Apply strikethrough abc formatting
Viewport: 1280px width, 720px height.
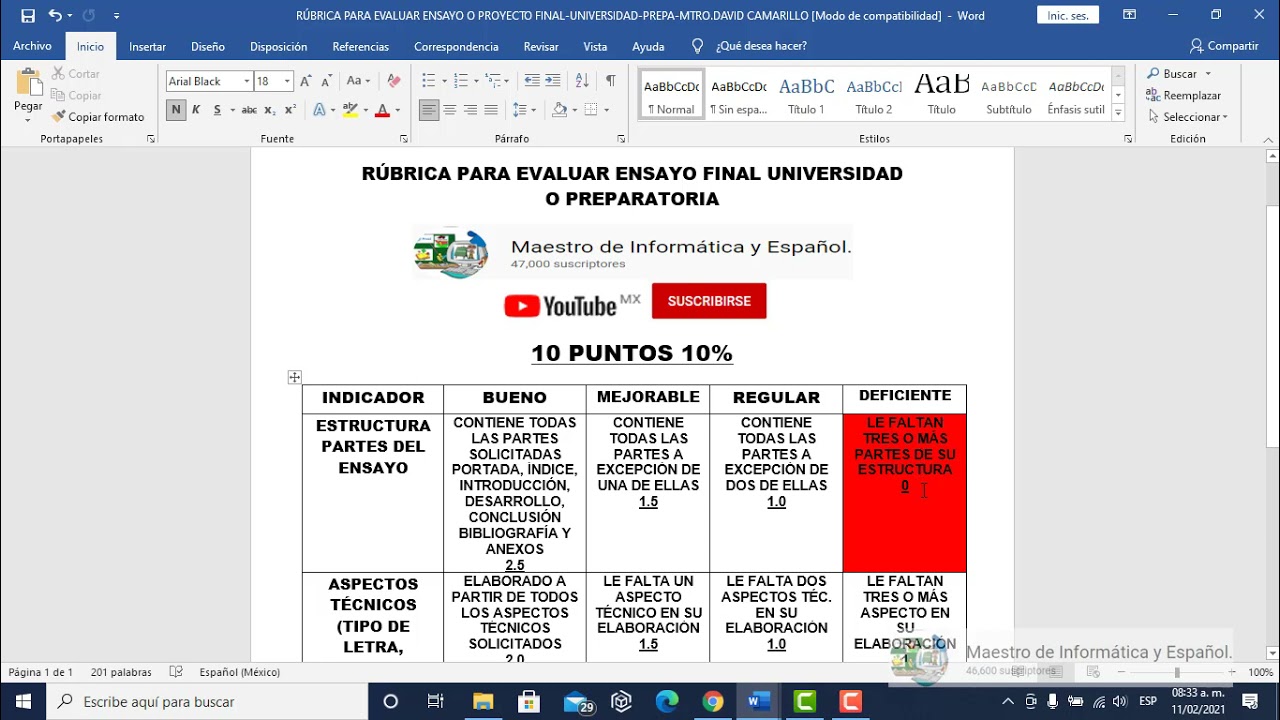point(249,110)
